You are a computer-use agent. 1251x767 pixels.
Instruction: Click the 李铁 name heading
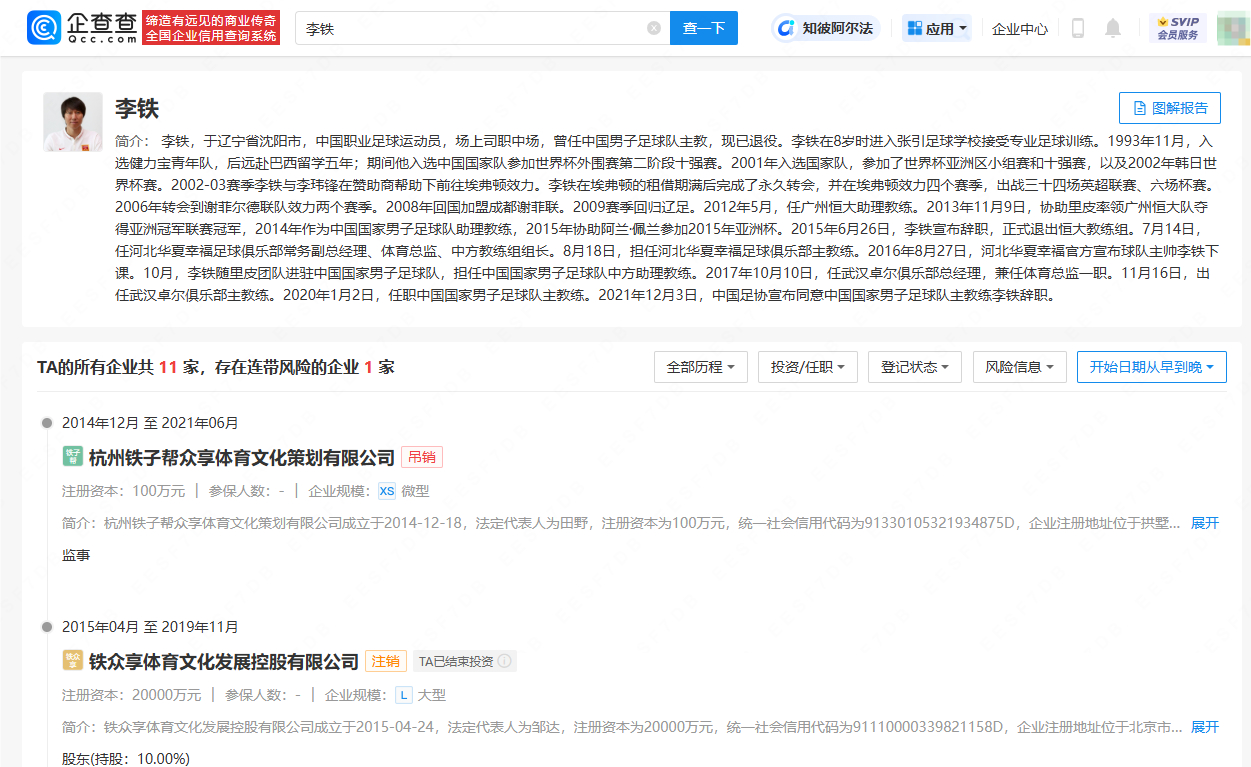[x=137, y=108]
